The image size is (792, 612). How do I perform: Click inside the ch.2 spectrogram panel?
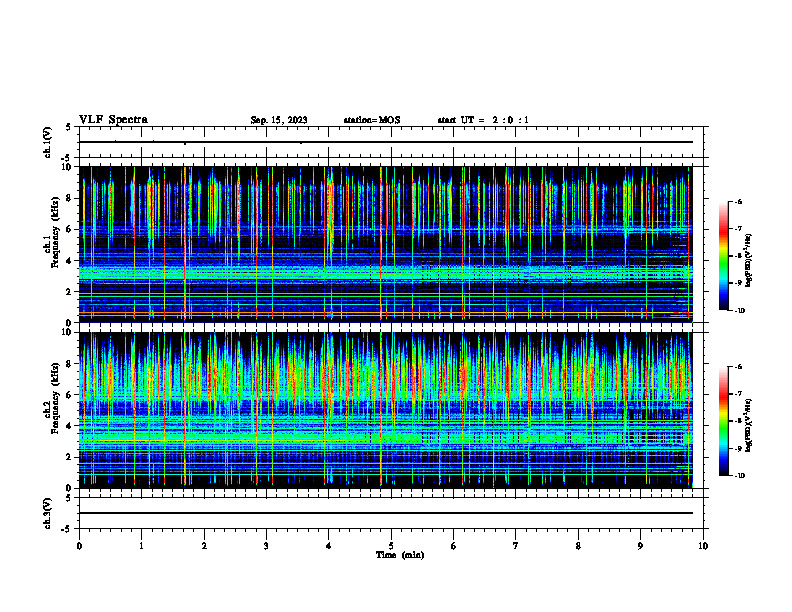pyautogui.click(x=386, y=410)
